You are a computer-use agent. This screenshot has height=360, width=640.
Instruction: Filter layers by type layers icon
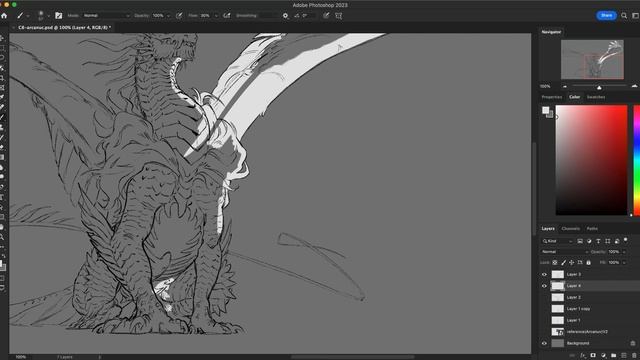[x=598, y=241]
